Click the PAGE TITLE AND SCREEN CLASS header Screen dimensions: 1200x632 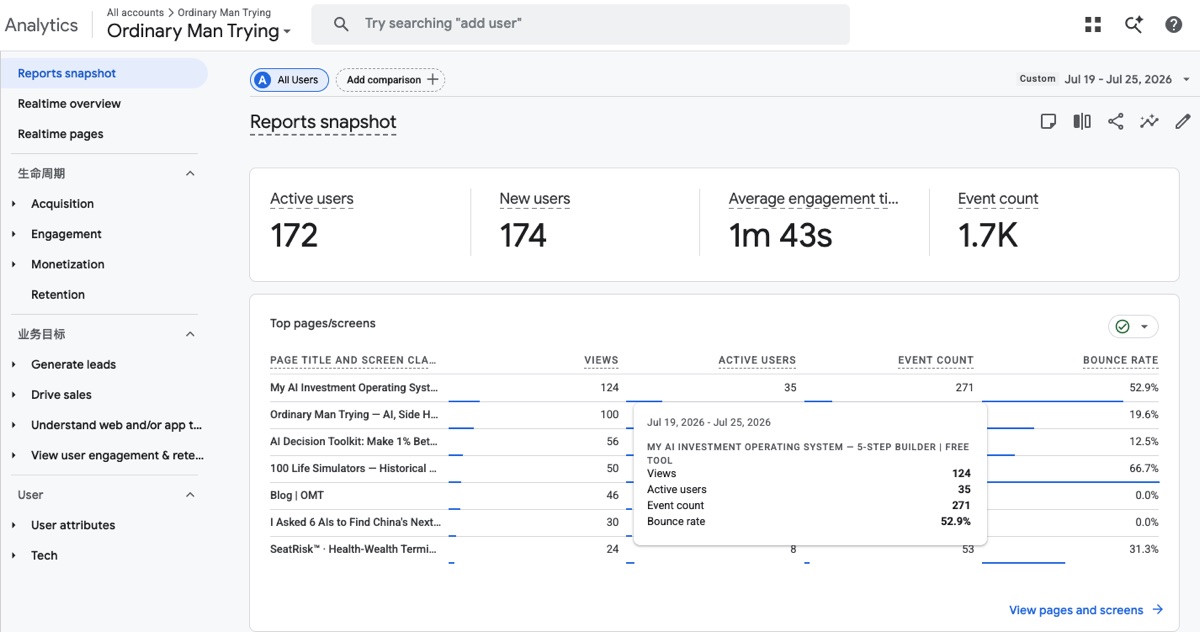coord(354,360)
